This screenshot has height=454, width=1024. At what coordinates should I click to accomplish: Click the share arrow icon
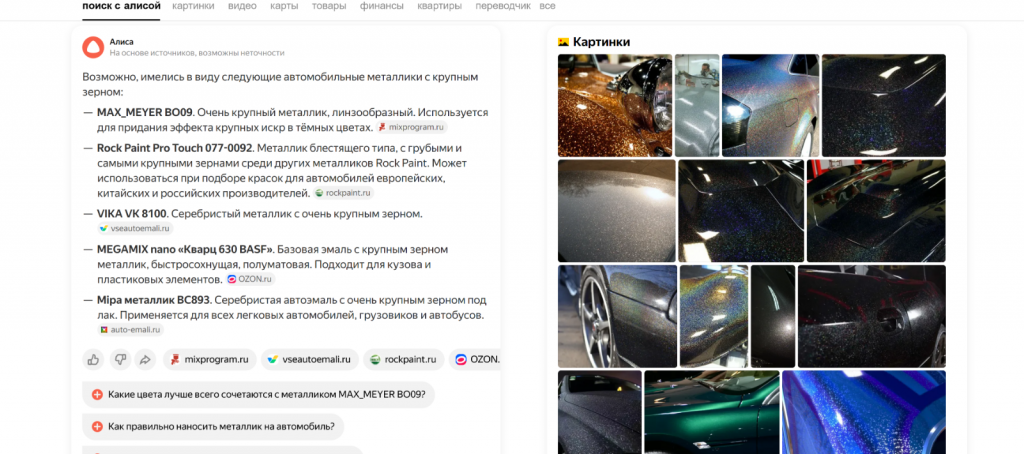[145, 359]
